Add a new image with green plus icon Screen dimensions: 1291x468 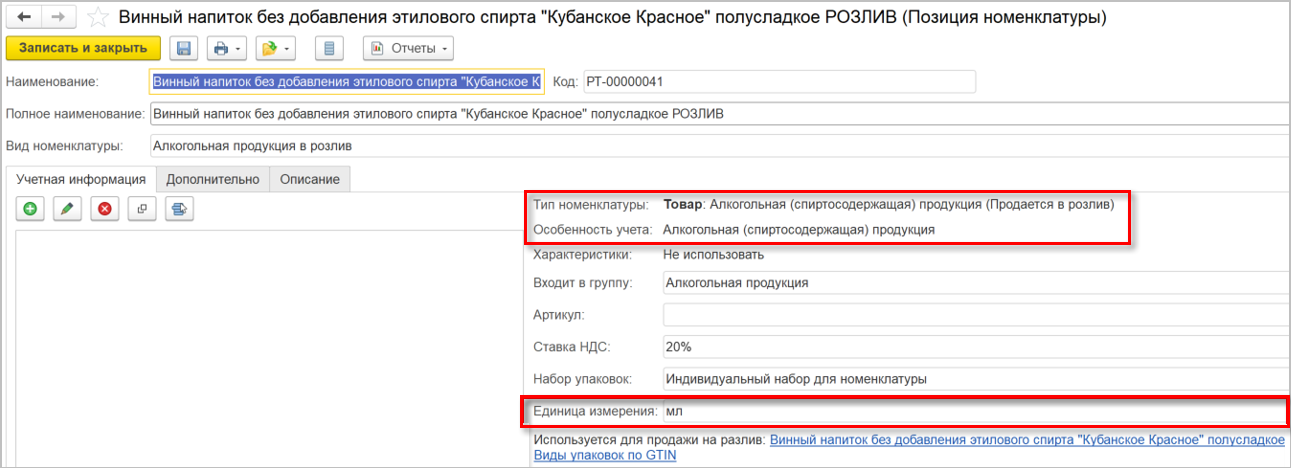[x=31, y=209]
